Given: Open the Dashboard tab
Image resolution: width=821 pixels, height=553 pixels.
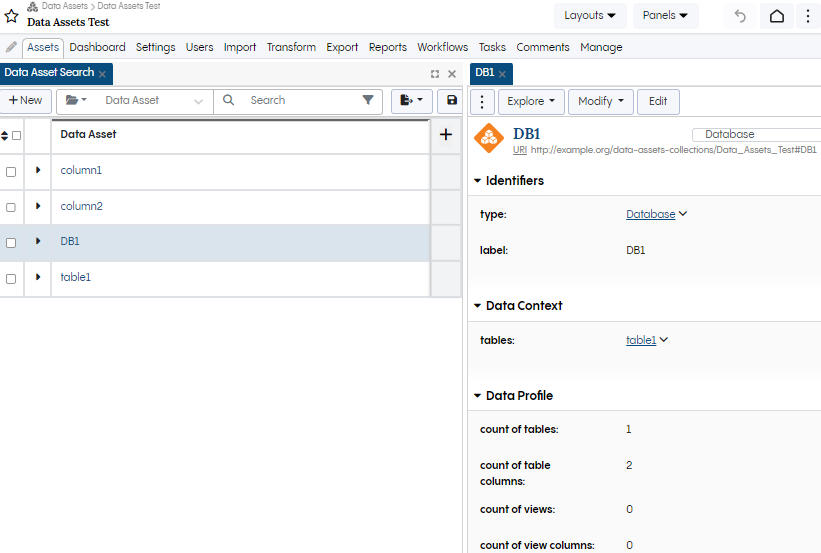Looking at the screenshot, I should [x=97, y=47].
